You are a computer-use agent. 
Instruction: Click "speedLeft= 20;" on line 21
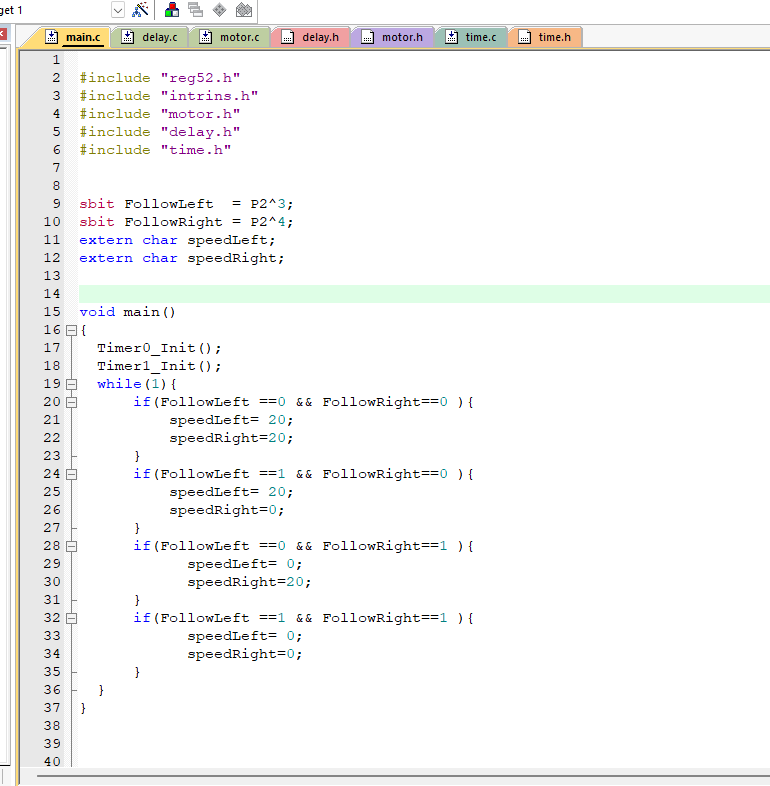coord(231,420)
